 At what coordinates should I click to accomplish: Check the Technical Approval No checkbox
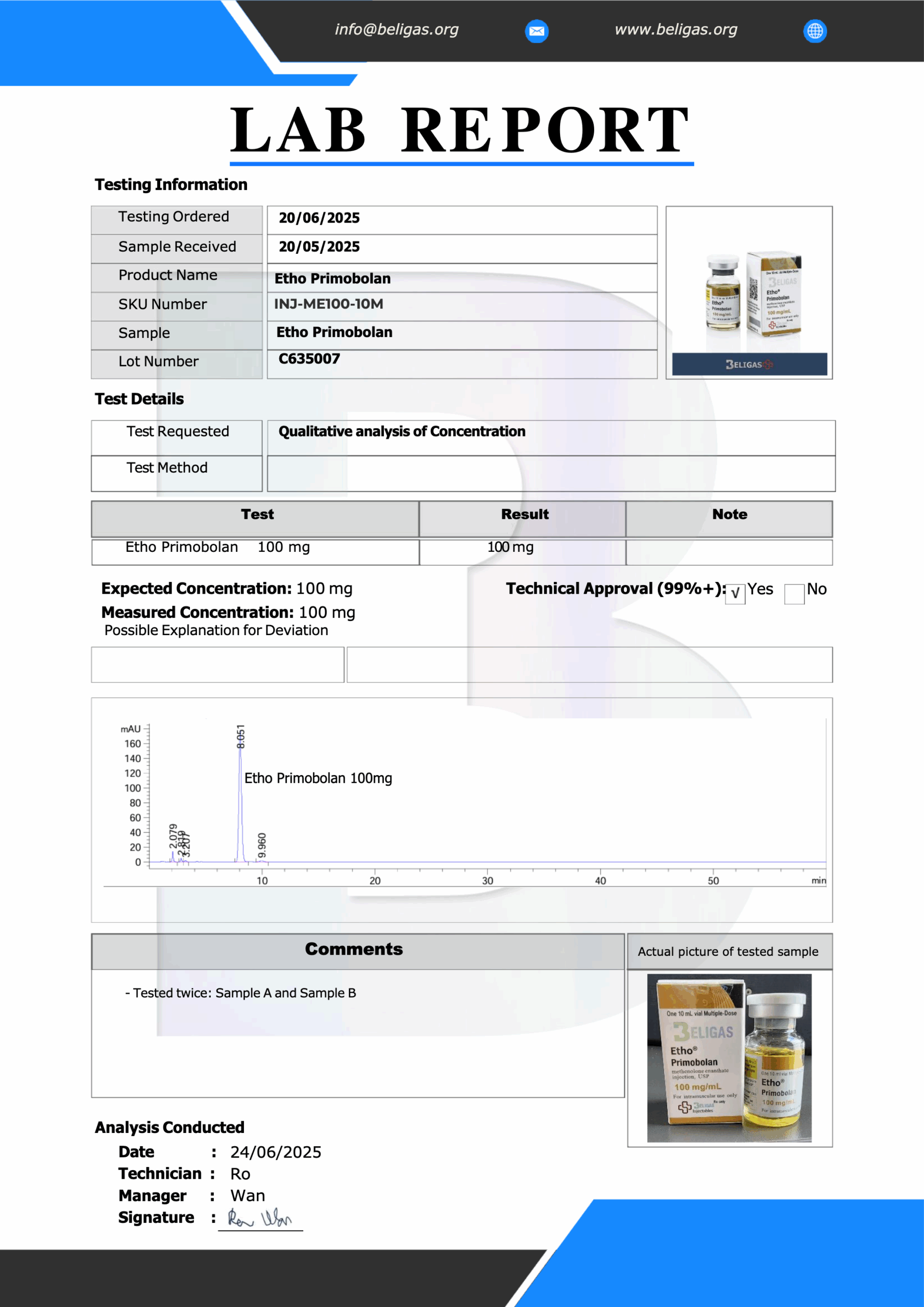click(794, 594)
